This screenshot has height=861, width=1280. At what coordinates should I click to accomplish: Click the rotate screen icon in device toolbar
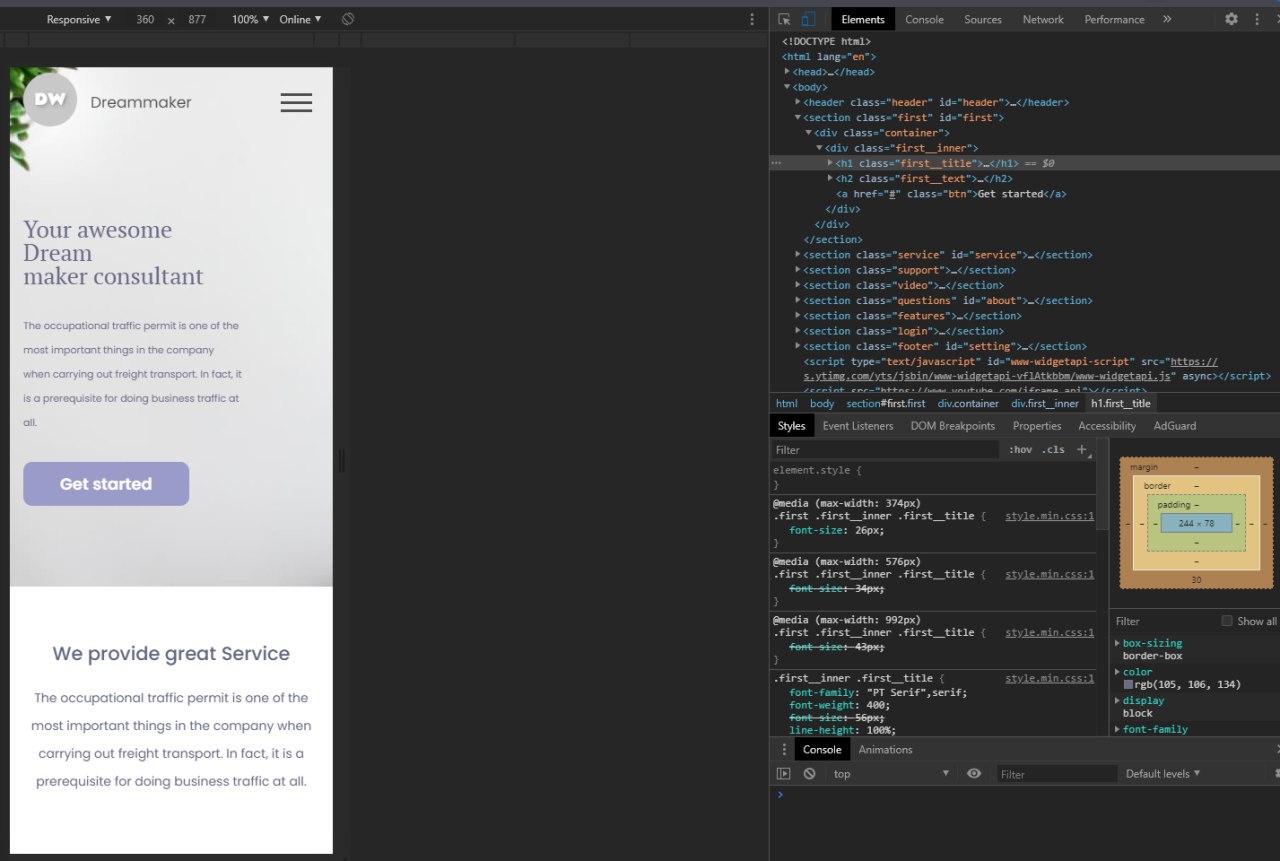point(347,19)
